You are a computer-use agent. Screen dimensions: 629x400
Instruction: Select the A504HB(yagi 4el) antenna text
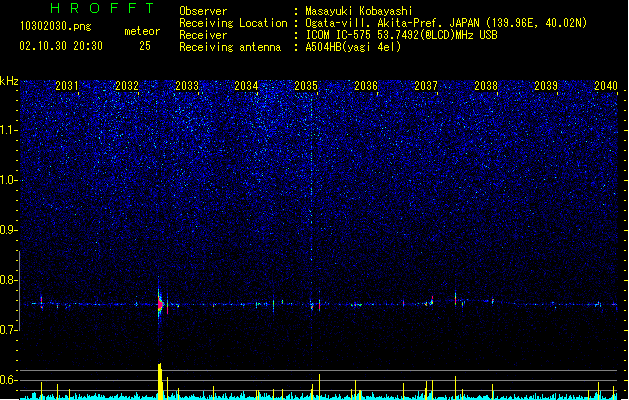pos(353,47)
